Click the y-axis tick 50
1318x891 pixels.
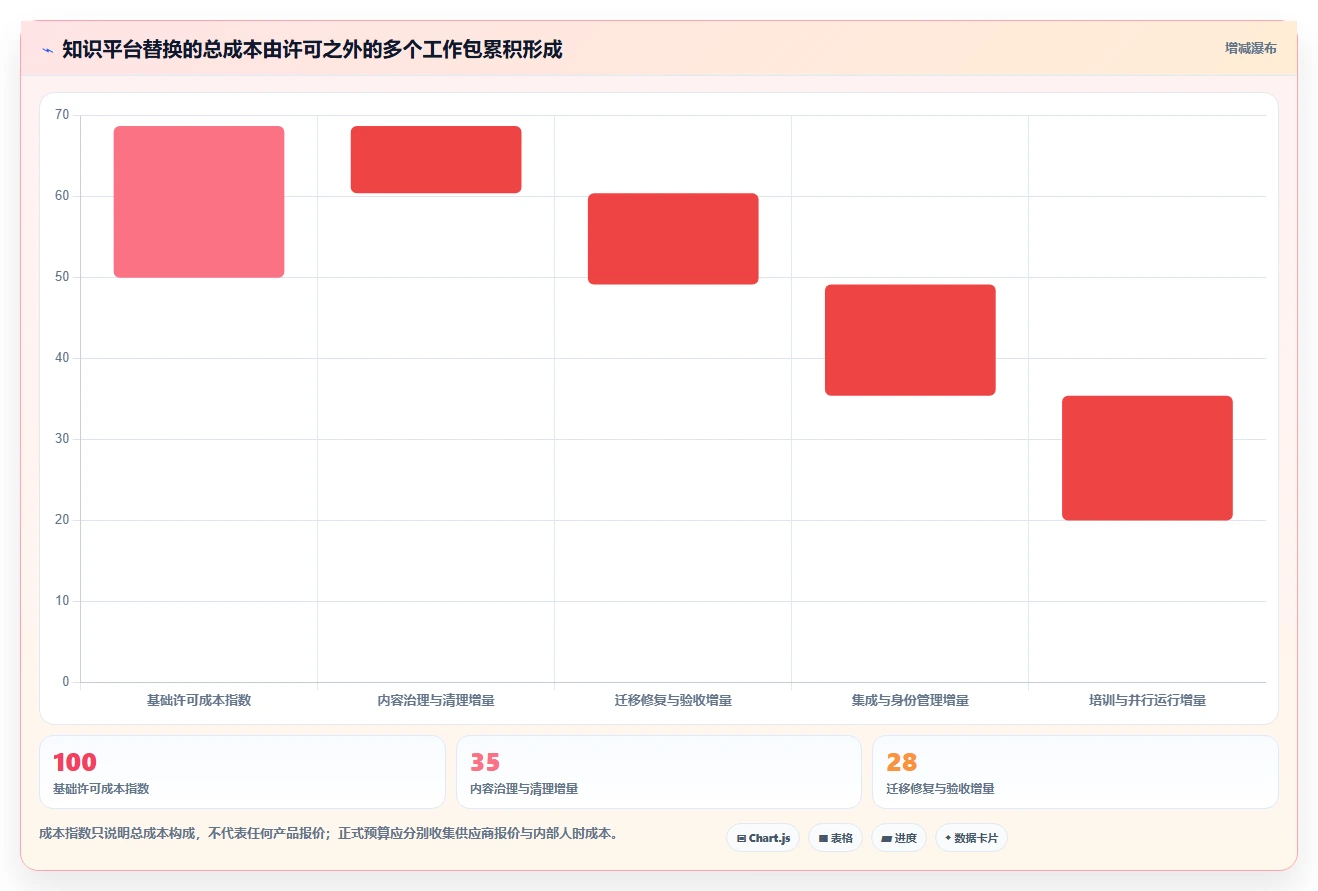(x=62, y=277)
